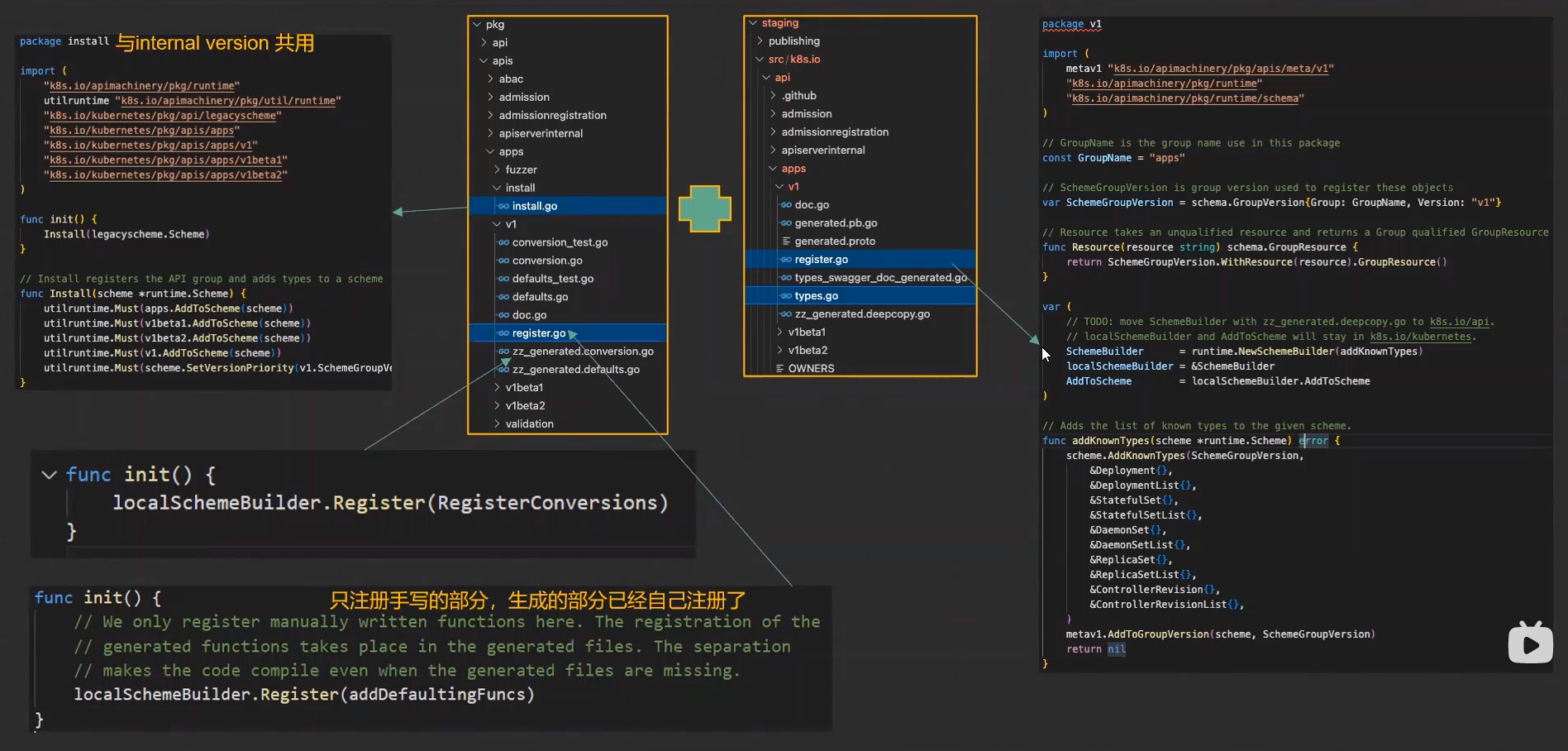Collapse the src/k8s.io folder

[x=760, y=60]
